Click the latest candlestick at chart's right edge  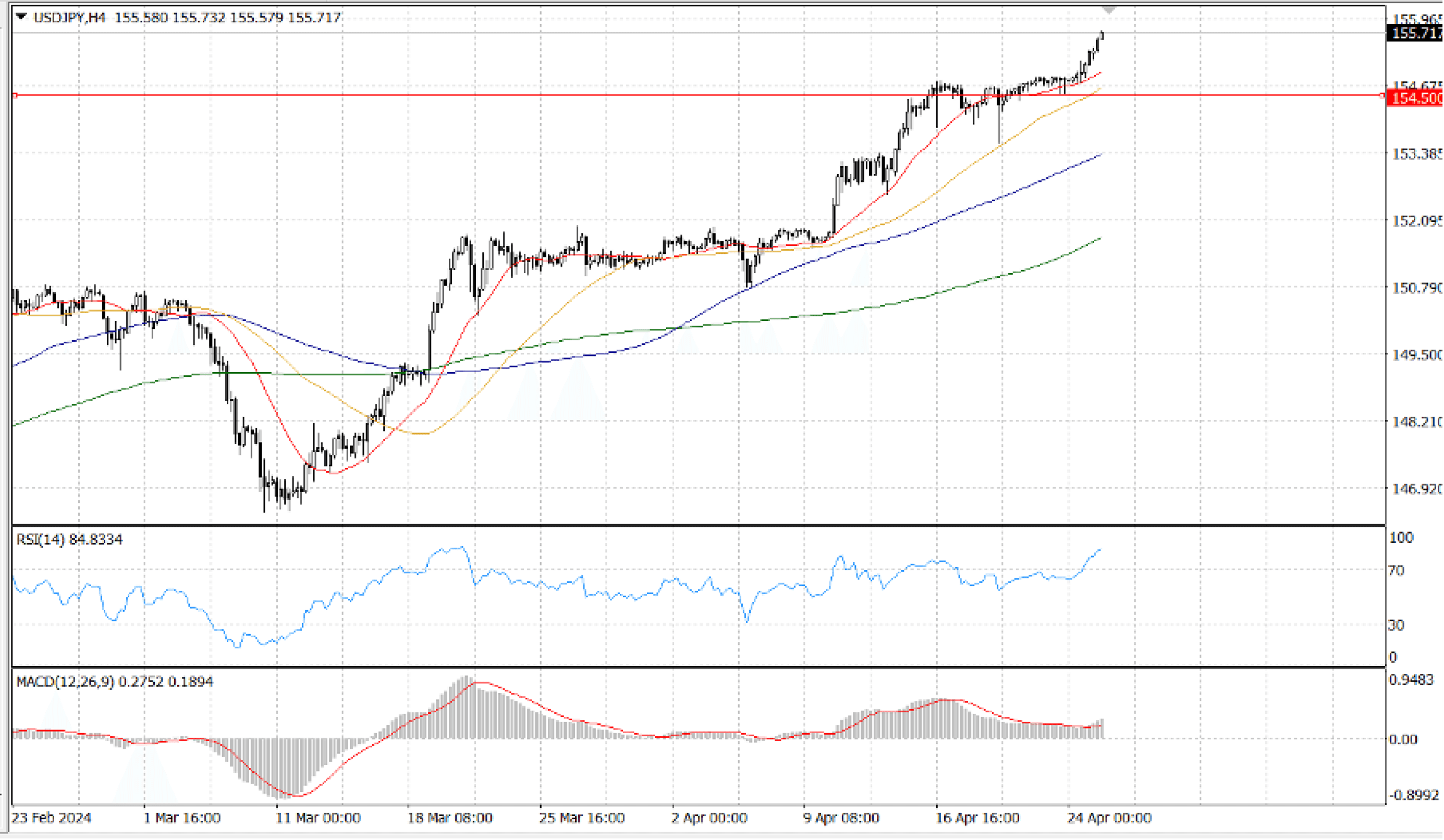pos(1102,35)
